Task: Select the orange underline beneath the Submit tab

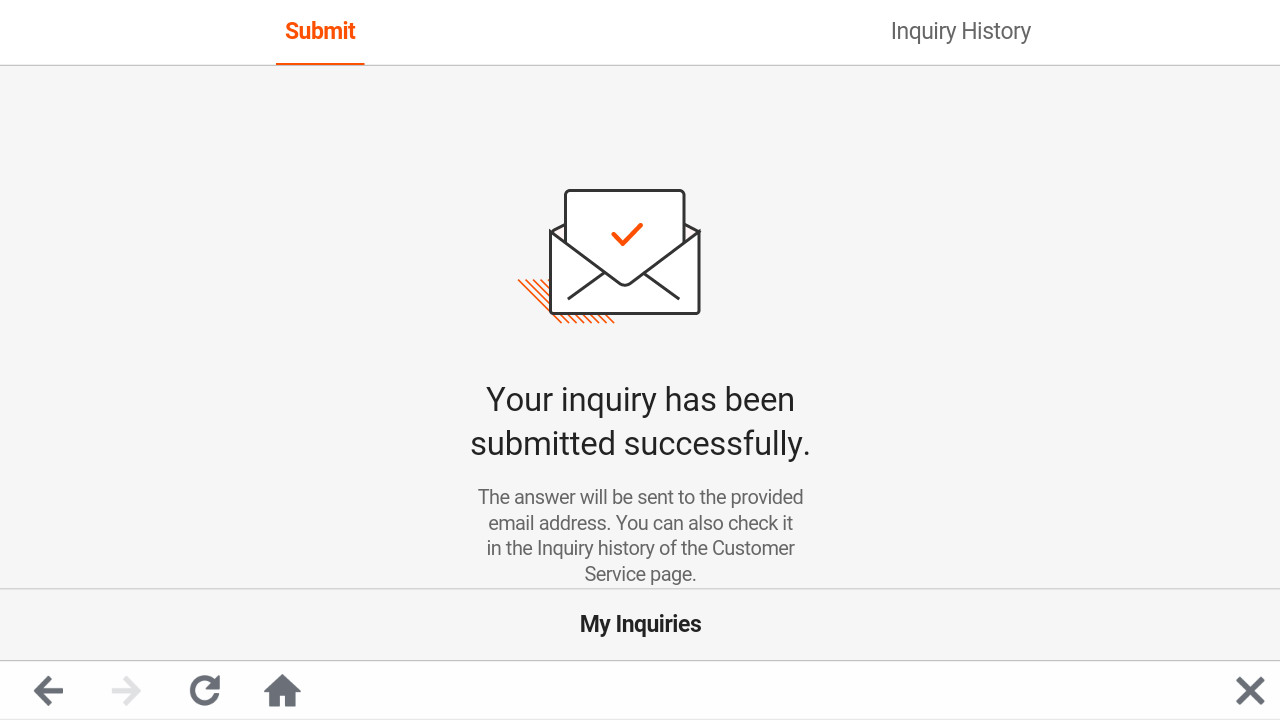Action: pyautogui.click(x=320, y=64)
